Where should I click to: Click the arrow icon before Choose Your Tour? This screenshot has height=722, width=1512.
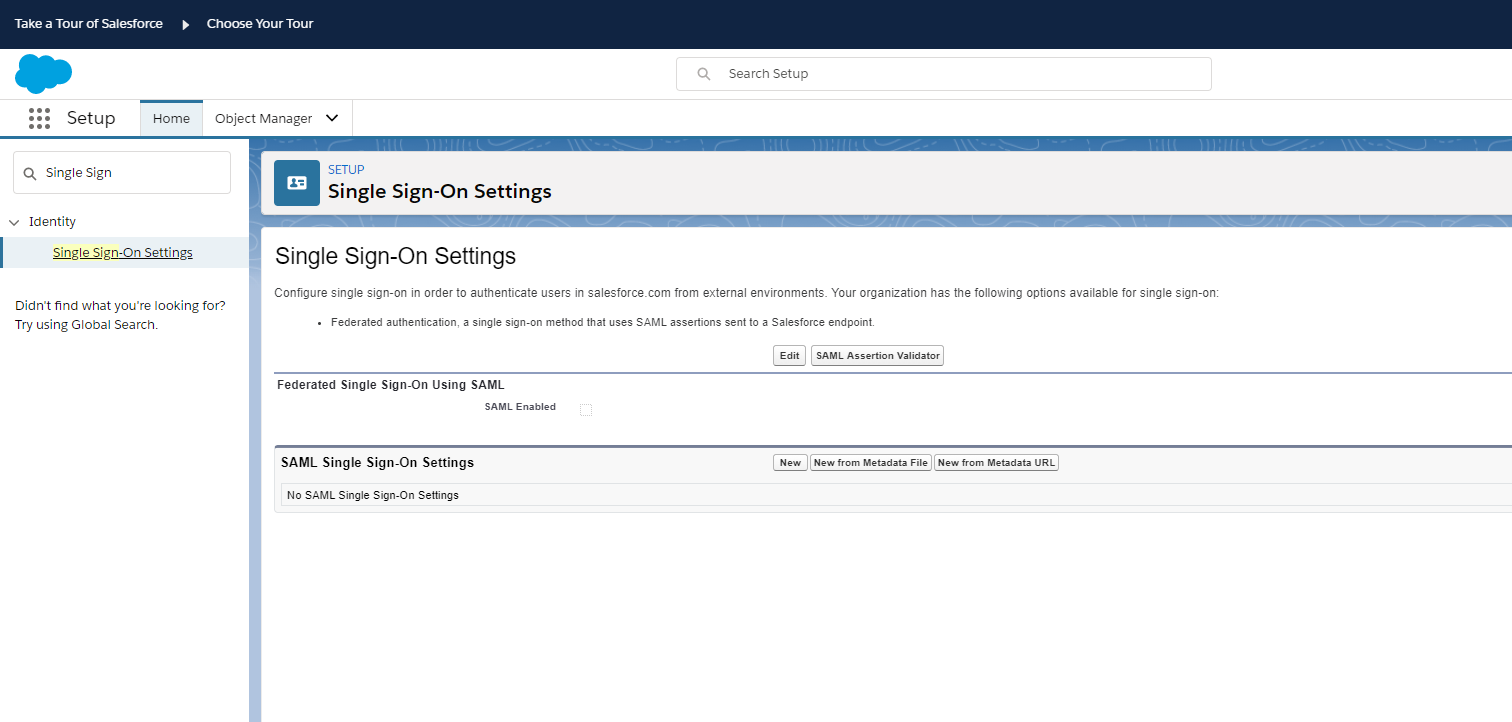[x=185, y=24]
